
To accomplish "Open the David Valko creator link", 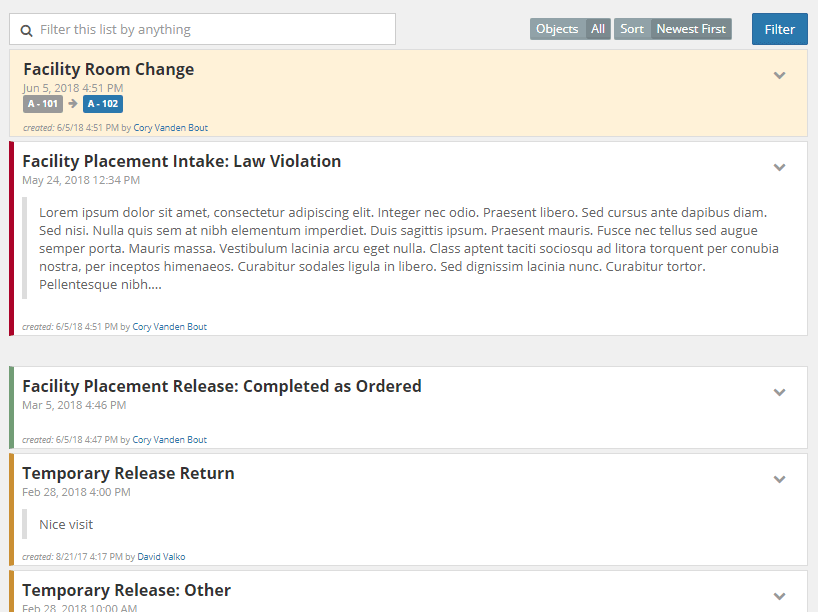I will tap(161, 557).
